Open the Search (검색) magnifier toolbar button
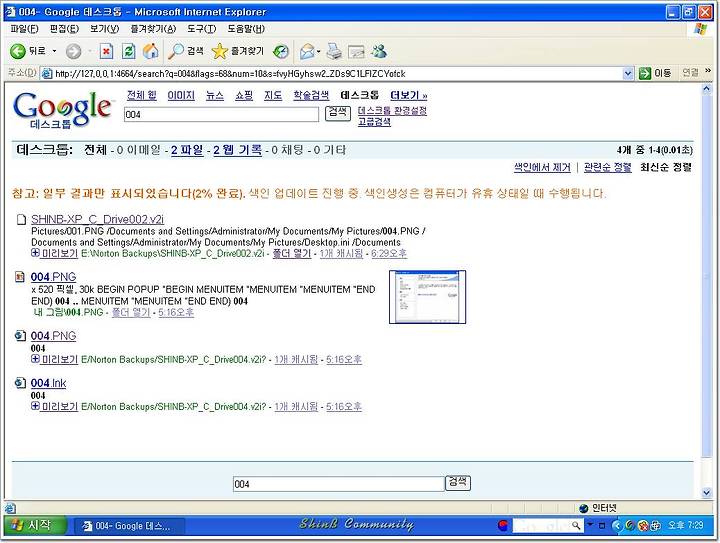 pyautogui.click(x=186, y=51)
